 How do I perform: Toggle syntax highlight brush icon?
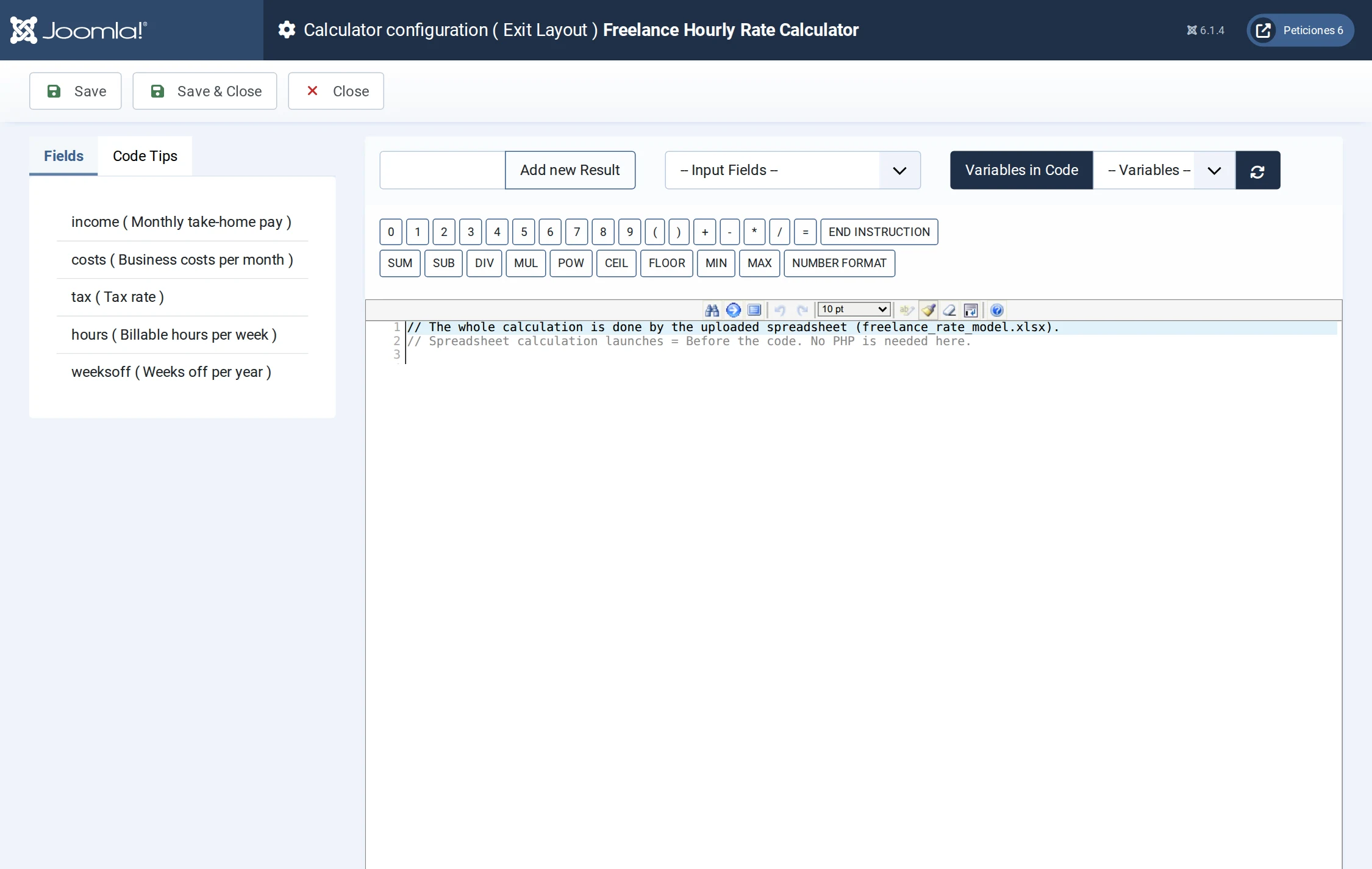(929, 310)
